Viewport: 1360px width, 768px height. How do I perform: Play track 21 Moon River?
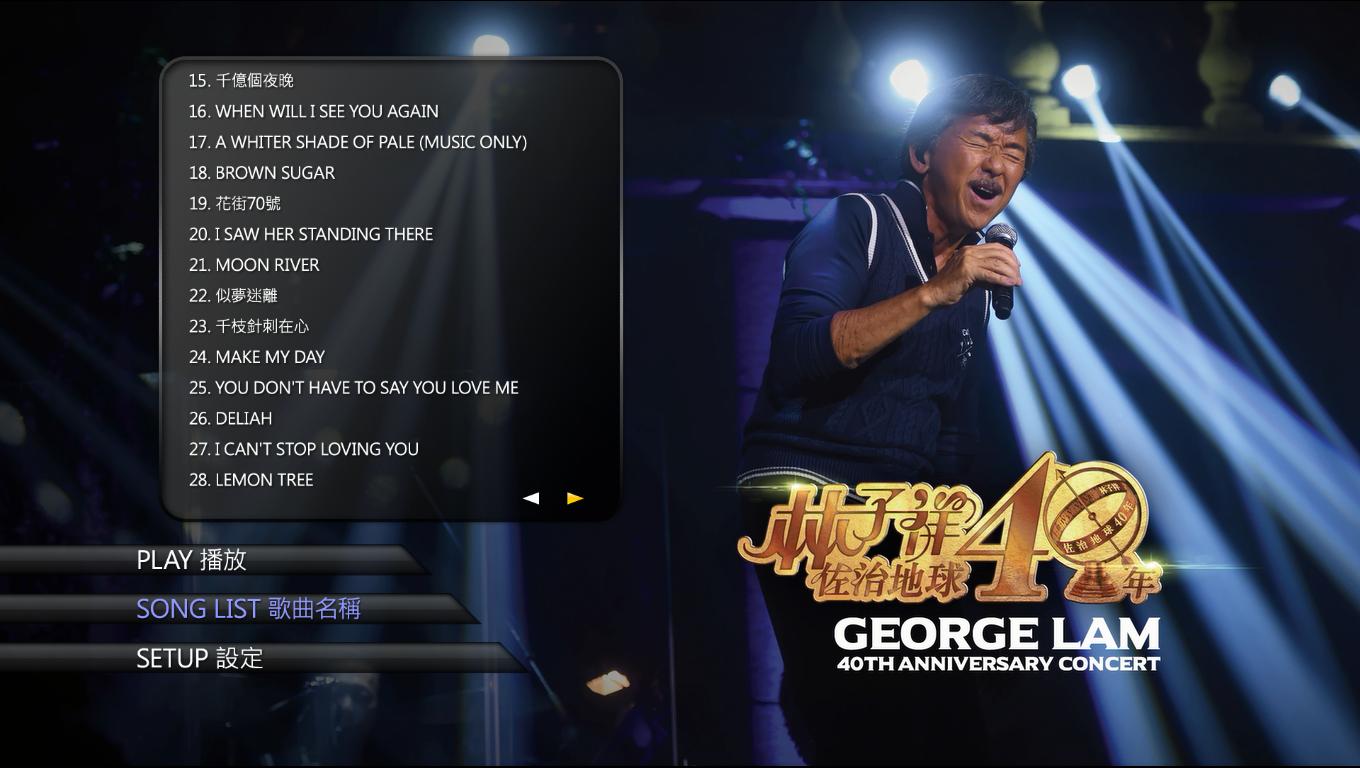254,265
